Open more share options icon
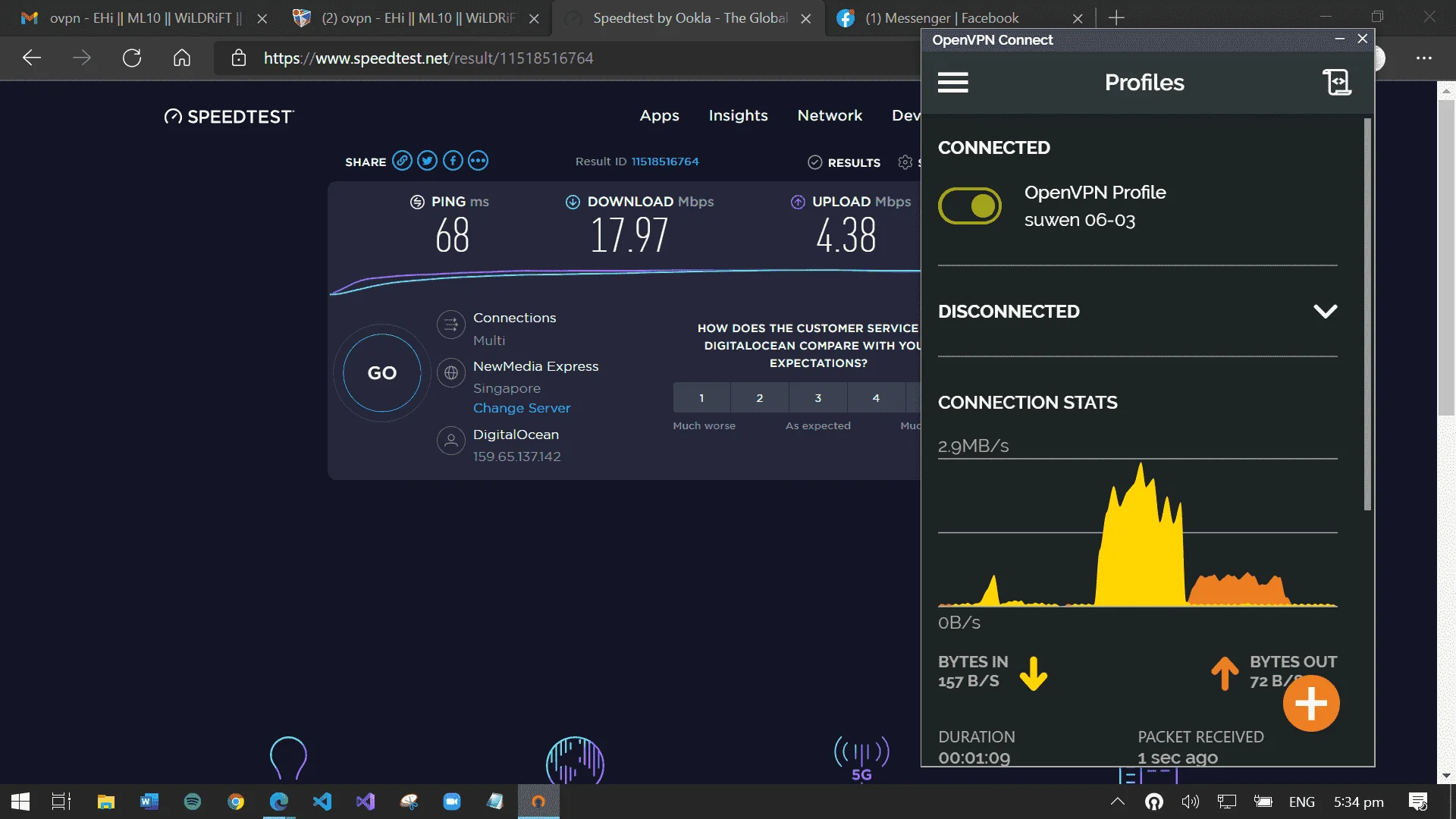Image resolution: width=1456 pixels, height=819 pixels. tap(478, 161)
